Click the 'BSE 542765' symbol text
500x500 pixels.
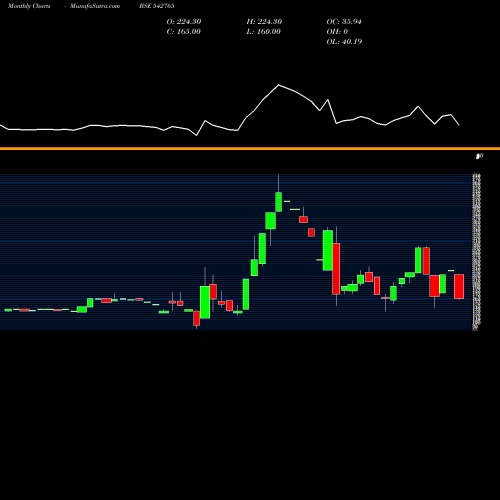pyautogui.click(x=157, y=6)
